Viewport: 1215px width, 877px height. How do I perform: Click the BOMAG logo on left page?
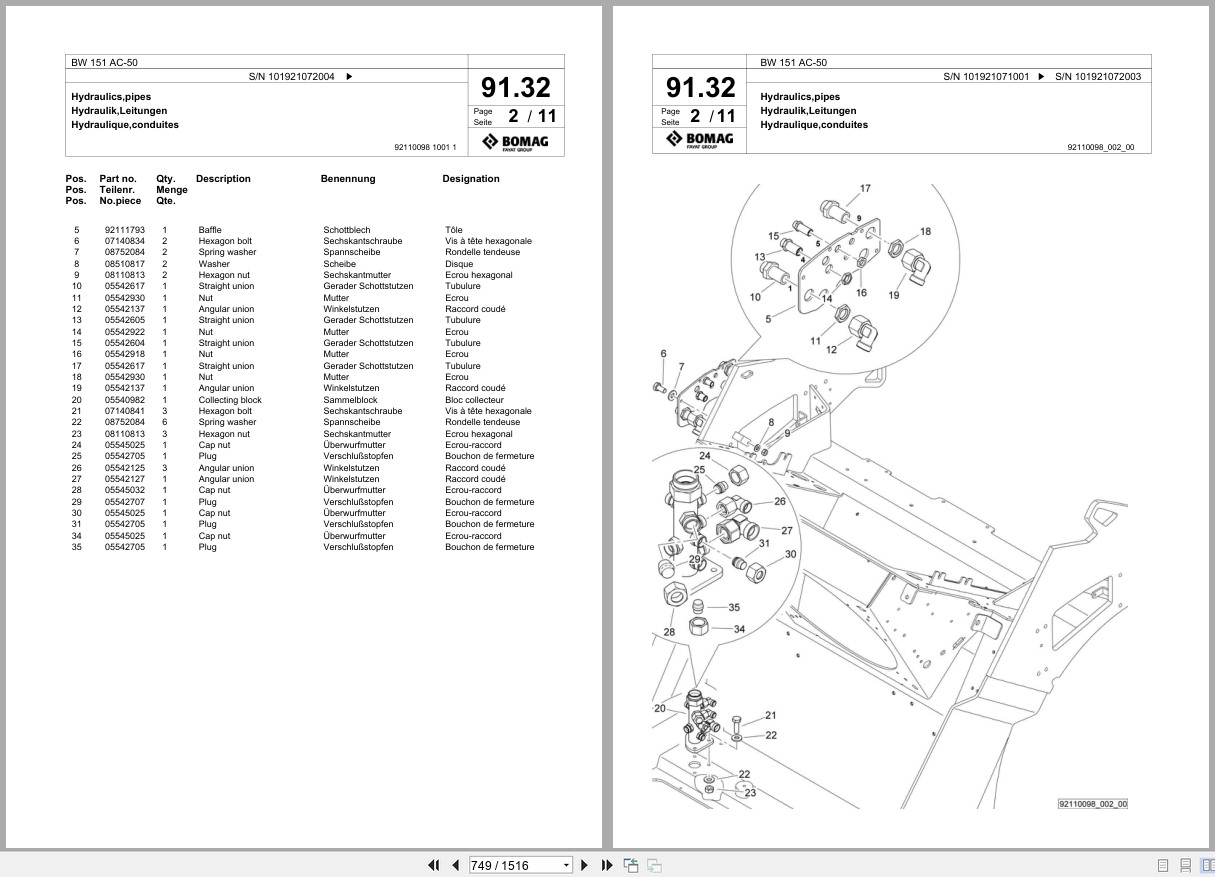pyautogui.click(x=516, y=141)
